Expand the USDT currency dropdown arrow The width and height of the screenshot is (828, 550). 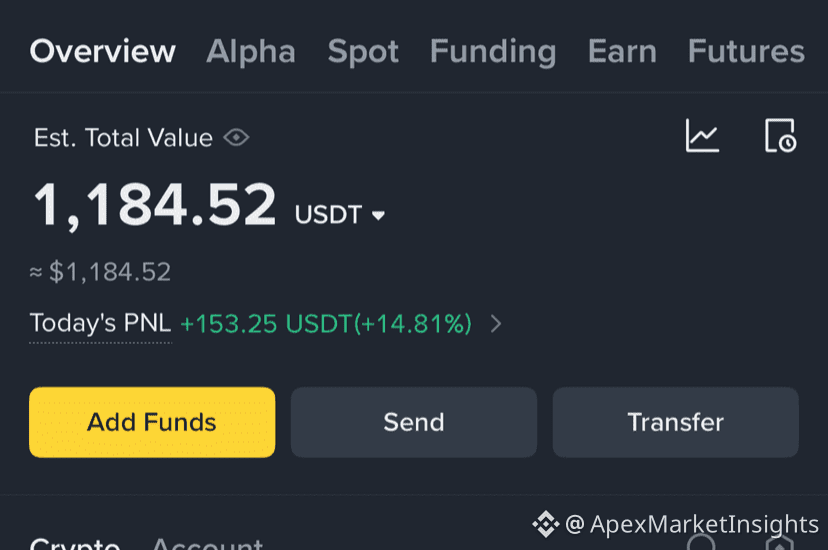[x=378, y=215]
